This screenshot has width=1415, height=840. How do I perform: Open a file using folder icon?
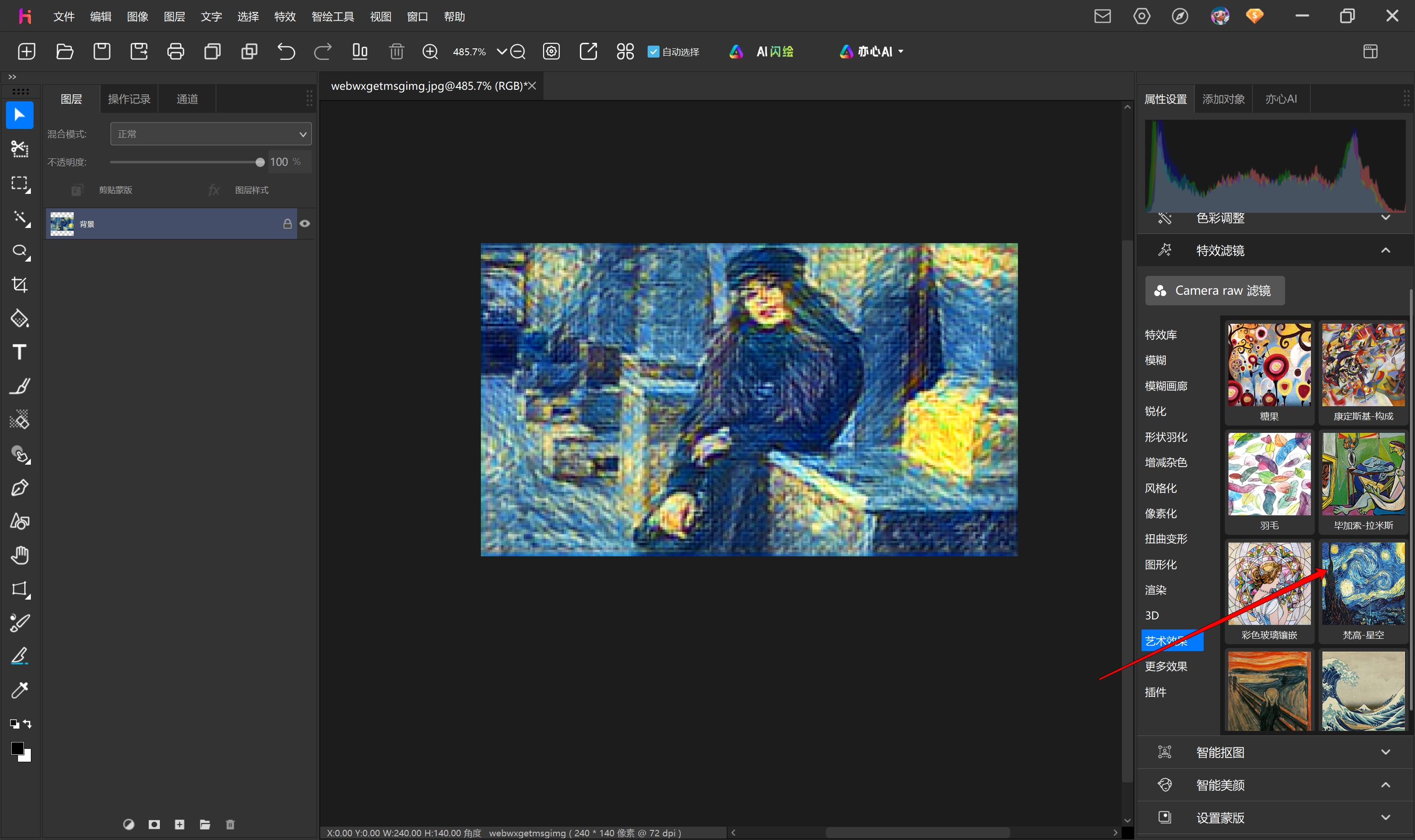[64, 52]
